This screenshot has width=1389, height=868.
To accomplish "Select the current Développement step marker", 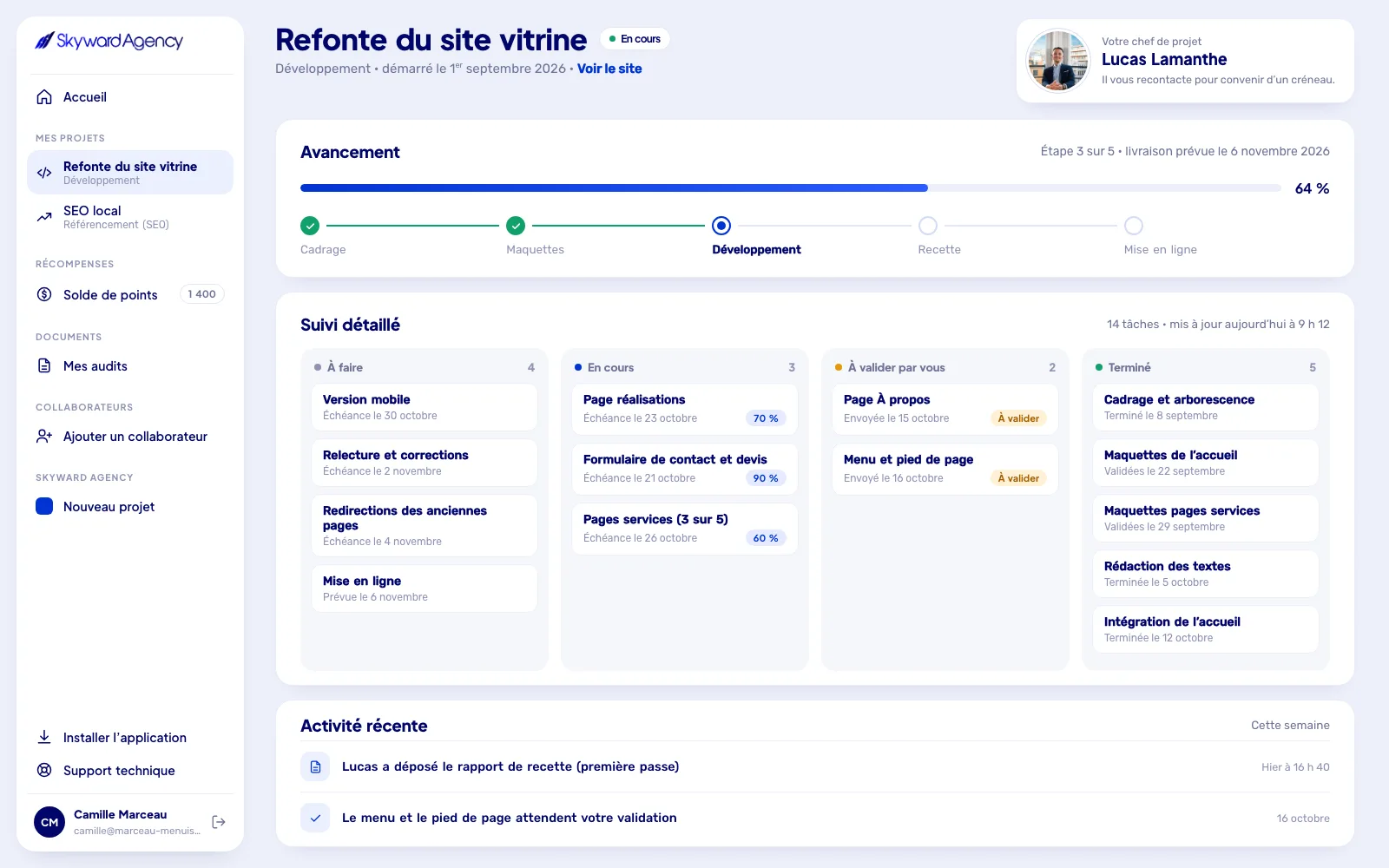I will coord(721,226).
